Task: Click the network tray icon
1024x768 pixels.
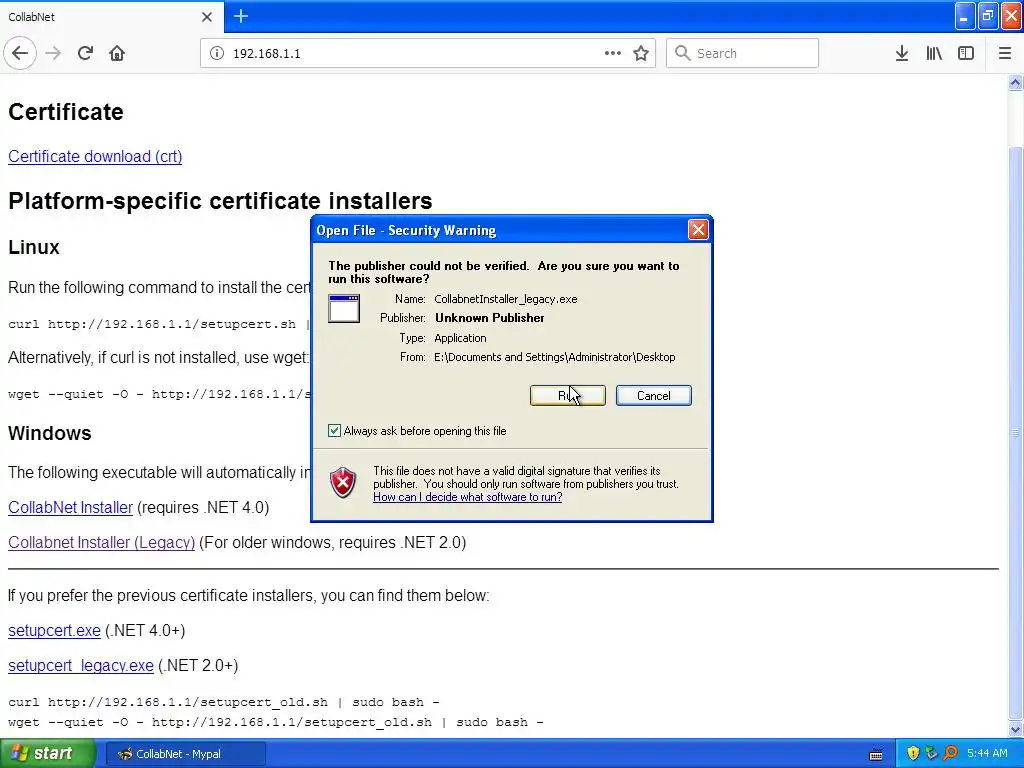Action: click(x=931, y=753)
